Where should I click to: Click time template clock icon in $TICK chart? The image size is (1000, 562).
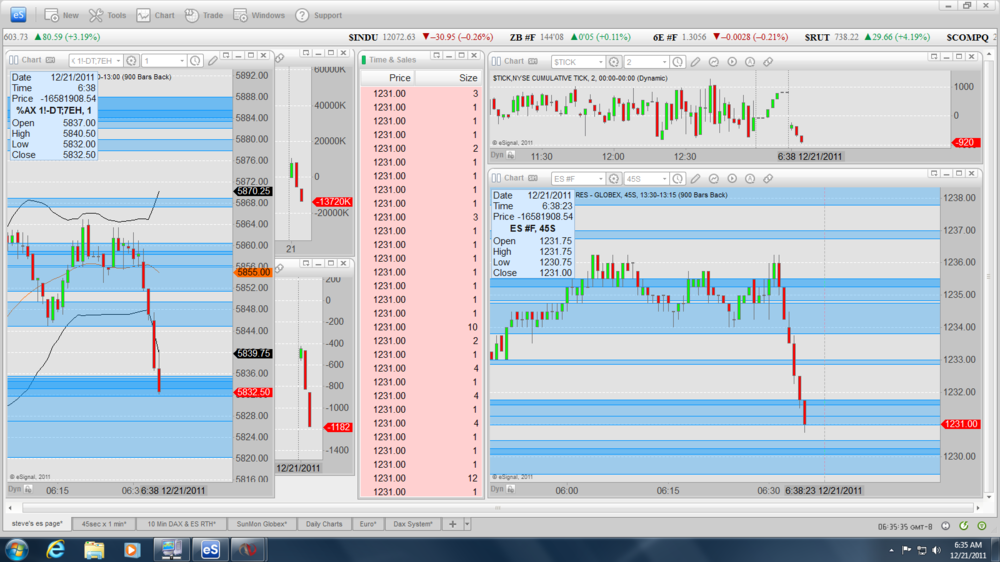[x=677, y=62]
